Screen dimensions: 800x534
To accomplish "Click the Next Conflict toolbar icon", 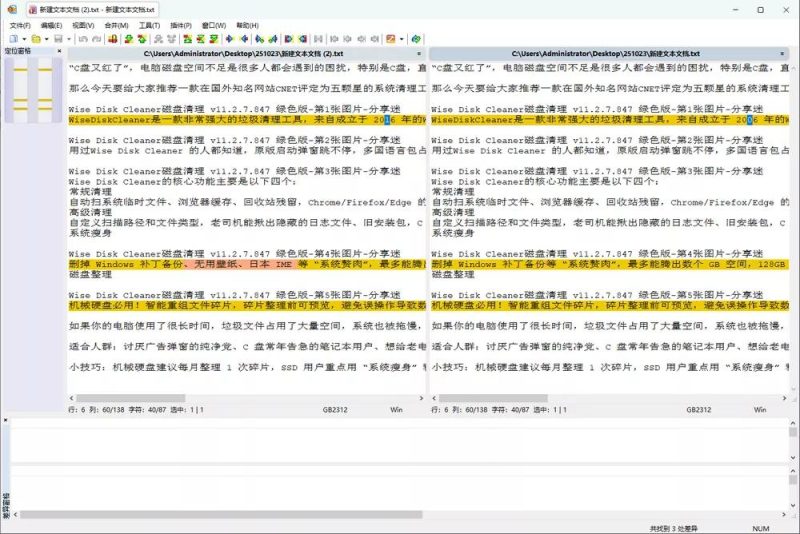I will pyautogui.click(x=158, y=39).
